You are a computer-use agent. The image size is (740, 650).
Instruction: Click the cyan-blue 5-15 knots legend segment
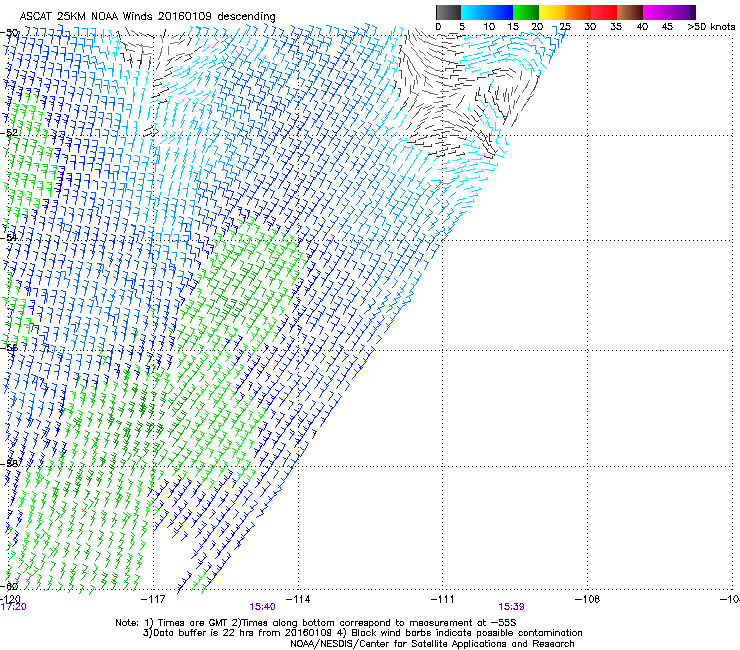click(487, 12)
